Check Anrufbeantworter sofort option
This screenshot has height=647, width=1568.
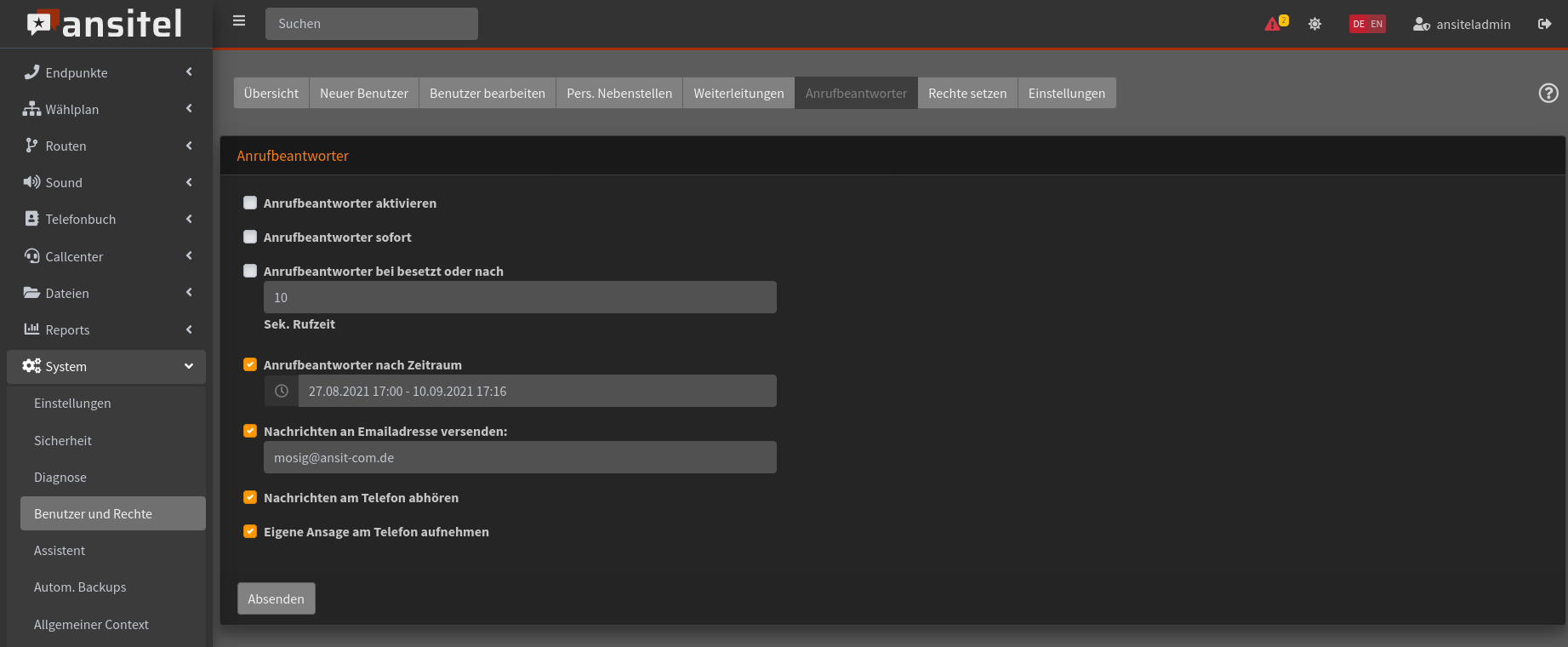pyautogui.click(x=250, y=237)
